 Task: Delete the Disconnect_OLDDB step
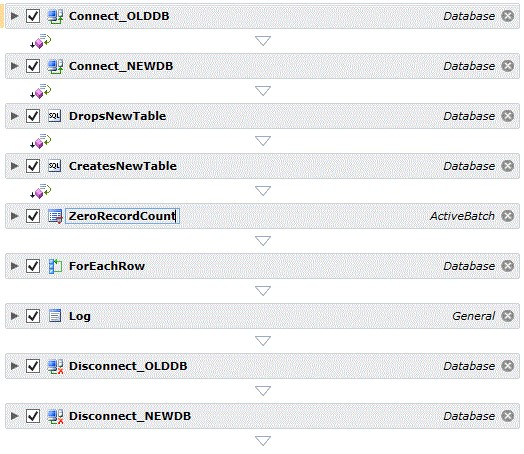[508, 366]
